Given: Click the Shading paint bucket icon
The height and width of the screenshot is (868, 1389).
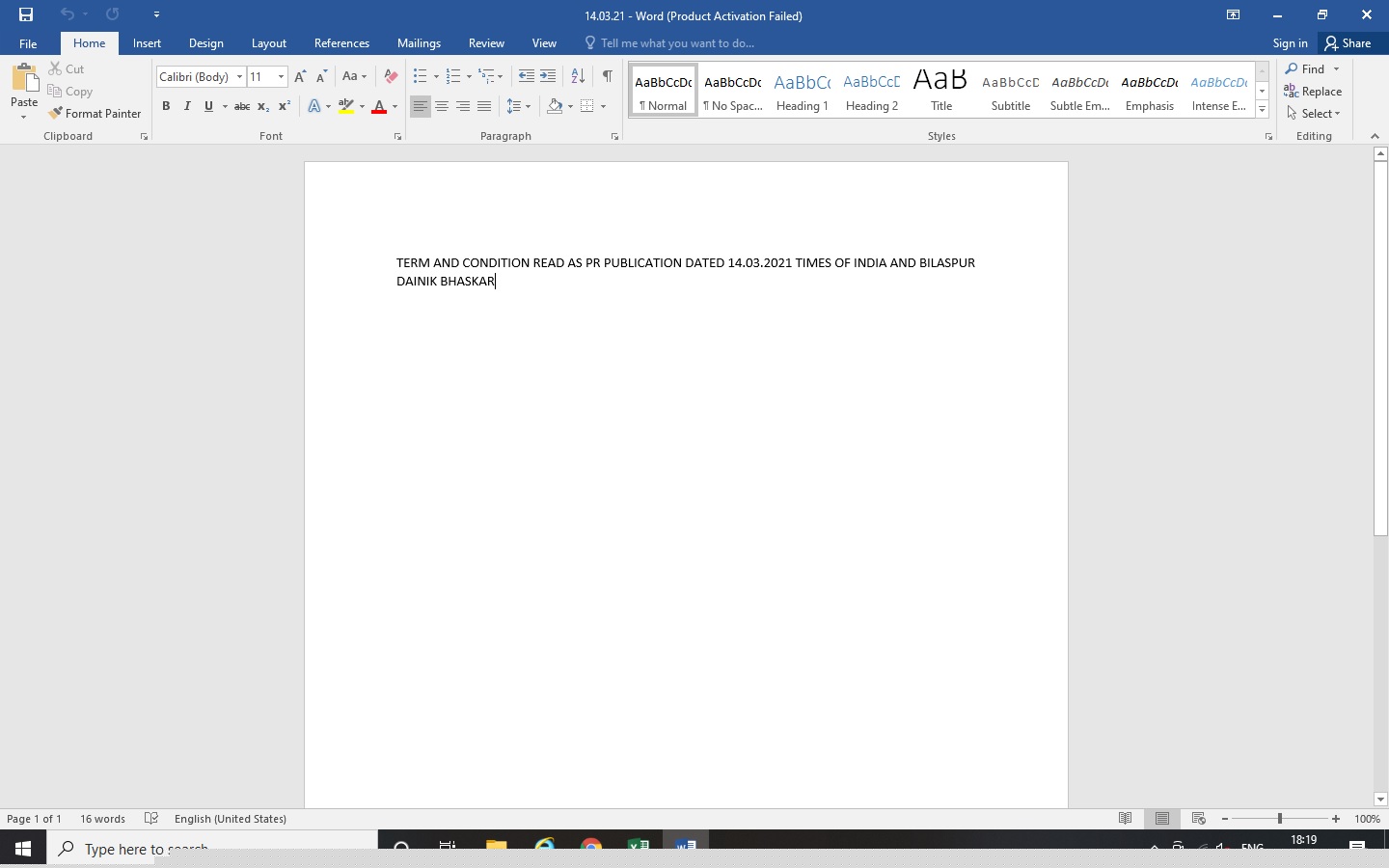Looking at the screenshot, I should (555, 106).
